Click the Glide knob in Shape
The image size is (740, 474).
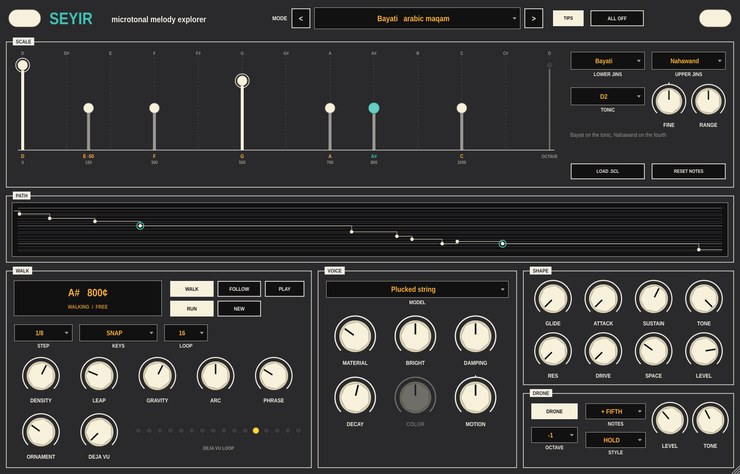pos(553,299)
